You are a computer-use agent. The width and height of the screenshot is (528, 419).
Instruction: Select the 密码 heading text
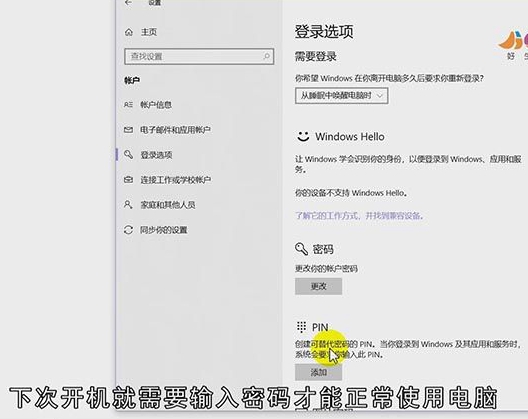tap(323, 249)
